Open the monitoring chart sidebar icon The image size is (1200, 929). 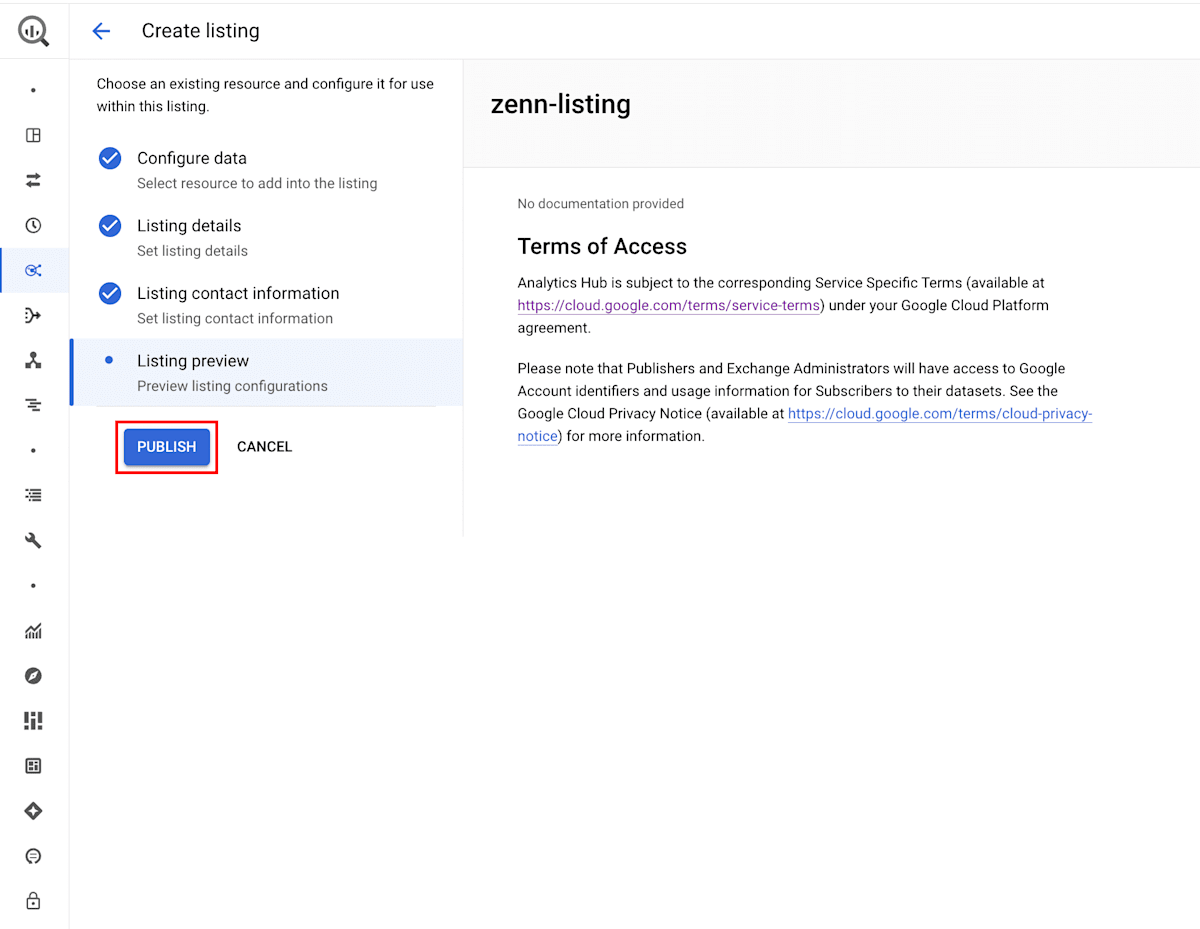[x=33, y=631]
